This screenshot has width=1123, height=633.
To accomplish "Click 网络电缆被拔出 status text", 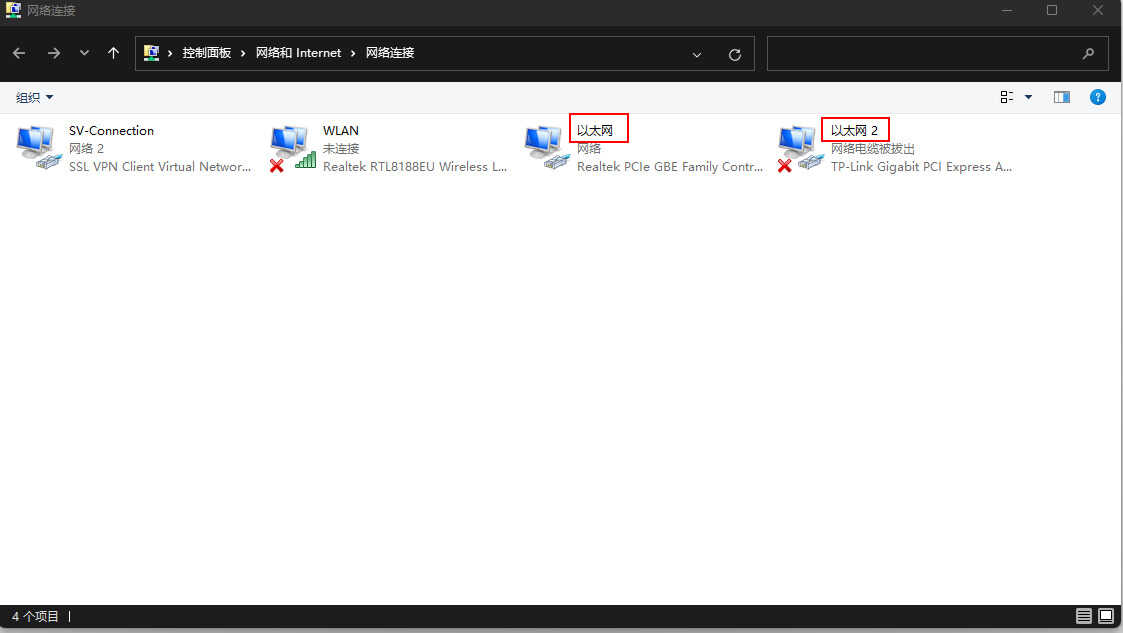I will 872,148.
